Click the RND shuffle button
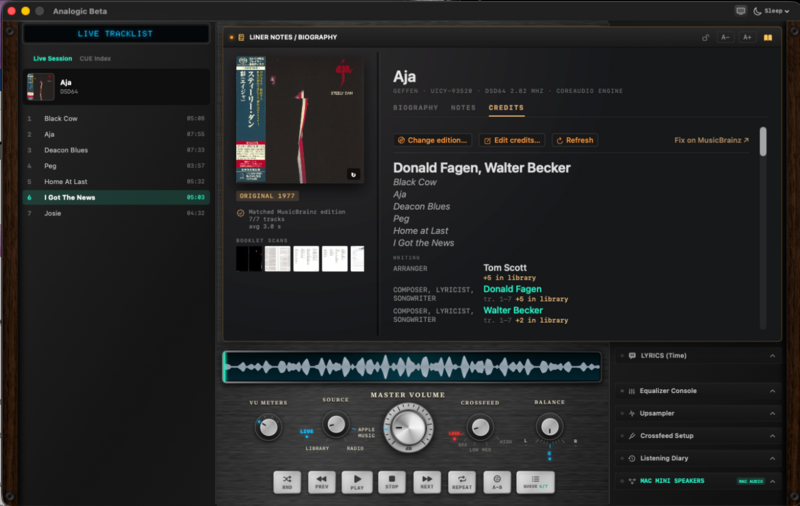This screenshot has height=506, width=800. click(x=287, y=482)
